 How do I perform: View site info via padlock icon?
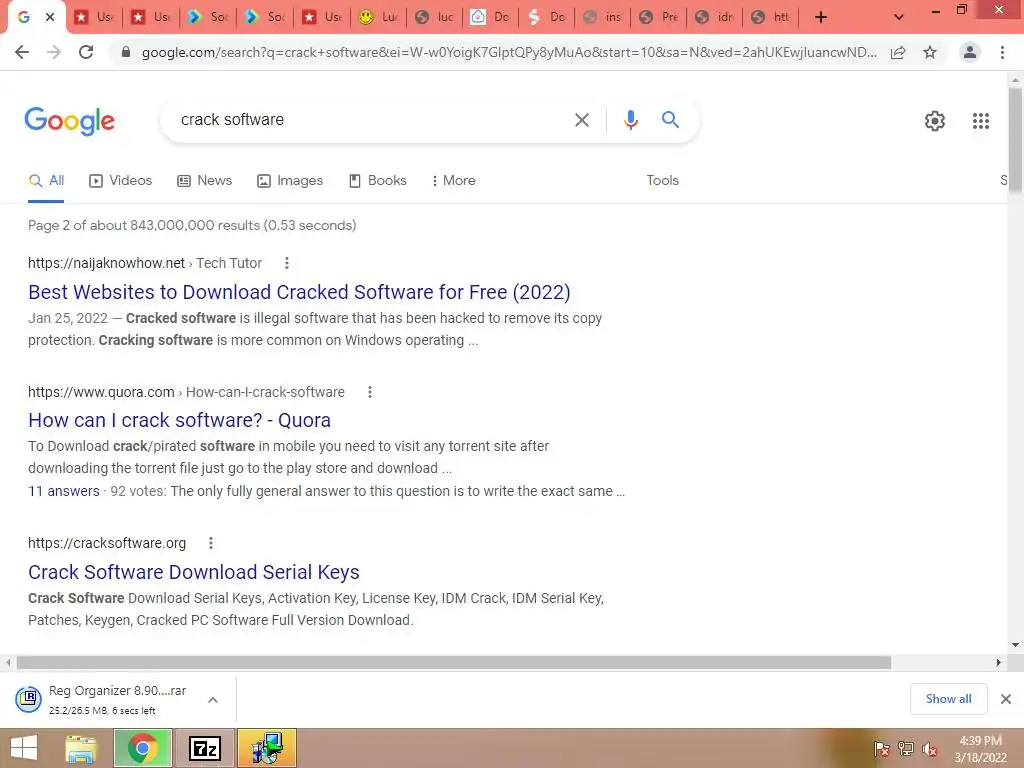click(x=126, y=52)
